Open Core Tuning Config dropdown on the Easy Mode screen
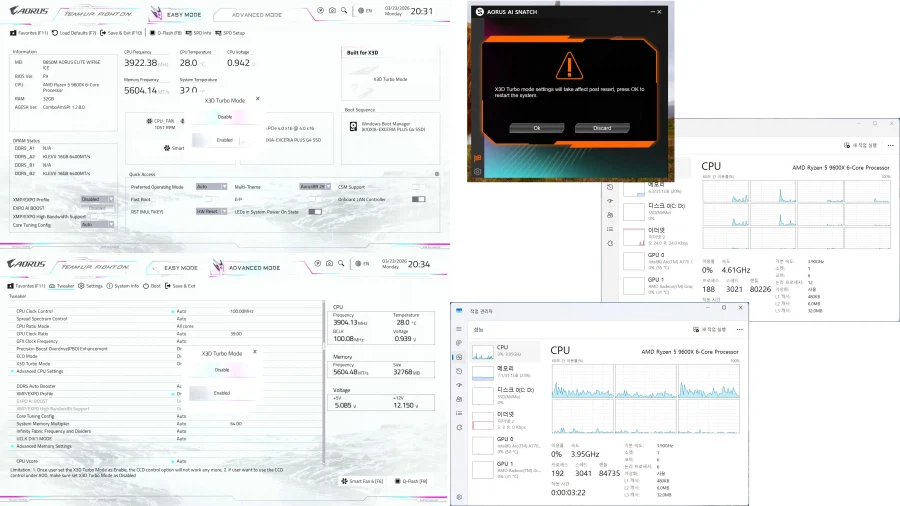The width and height of the screenshot is (900, 506). click(x=98, y=225)
